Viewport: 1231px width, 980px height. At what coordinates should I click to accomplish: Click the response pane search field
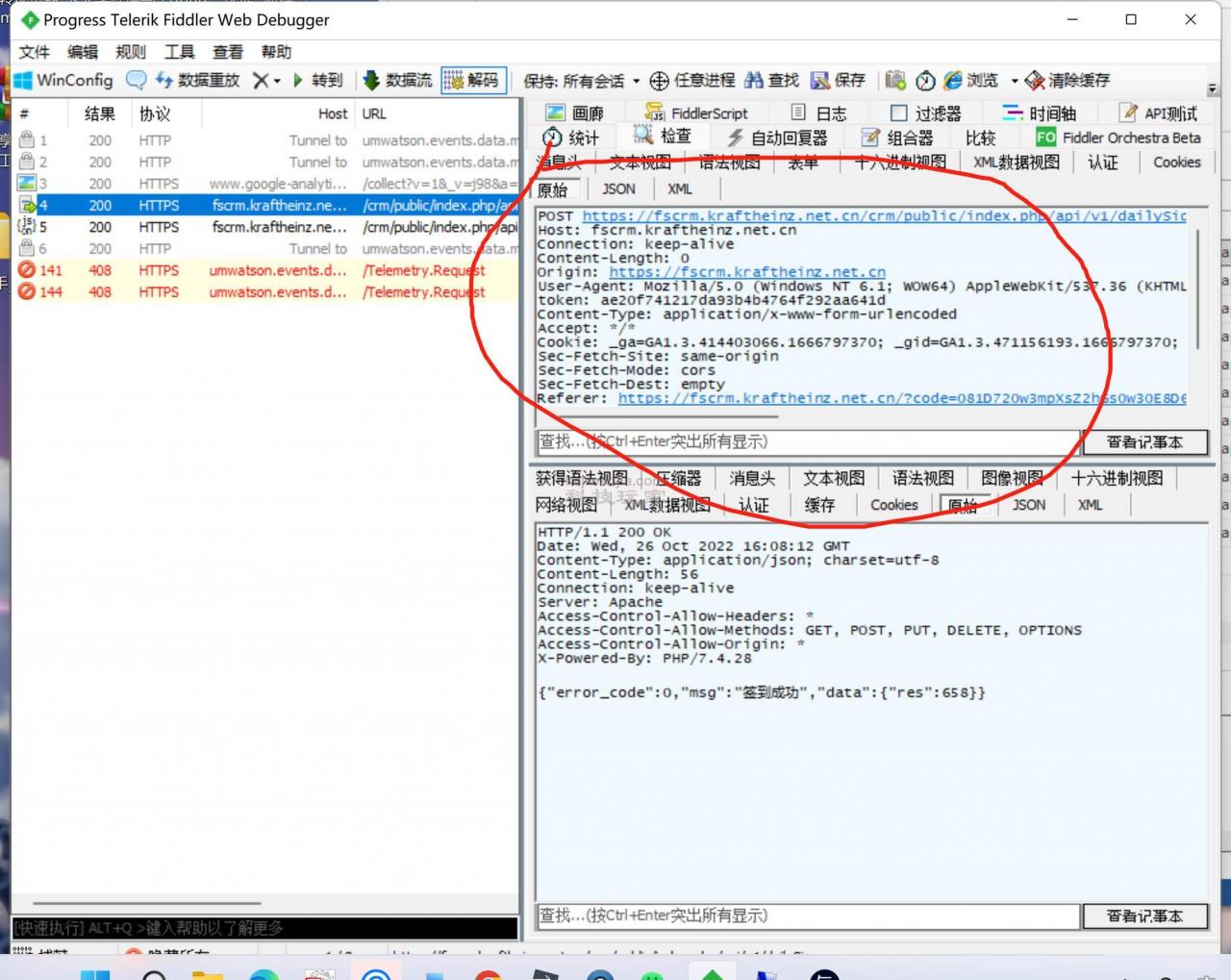point(806,917)
